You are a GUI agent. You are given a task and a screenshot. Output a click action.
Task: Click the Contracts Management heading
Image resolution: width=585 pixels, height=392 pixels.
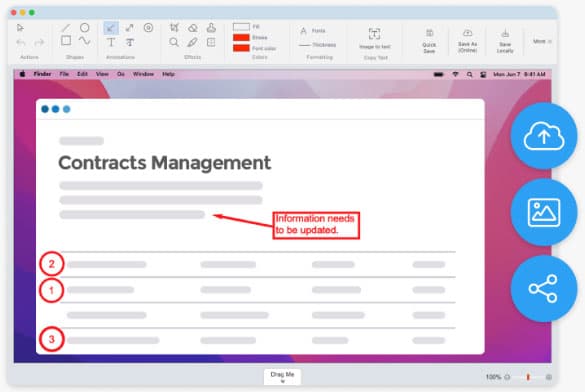tap(165, 163)
